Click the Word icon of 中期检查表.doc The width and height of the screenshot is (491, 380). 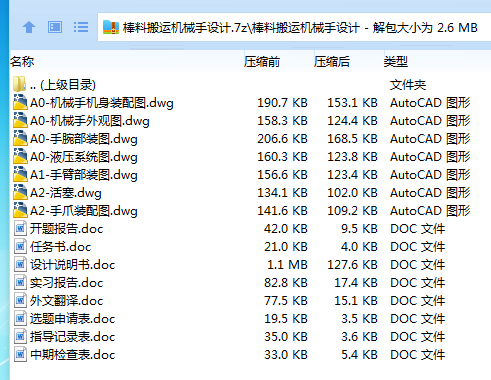point(20,354)
